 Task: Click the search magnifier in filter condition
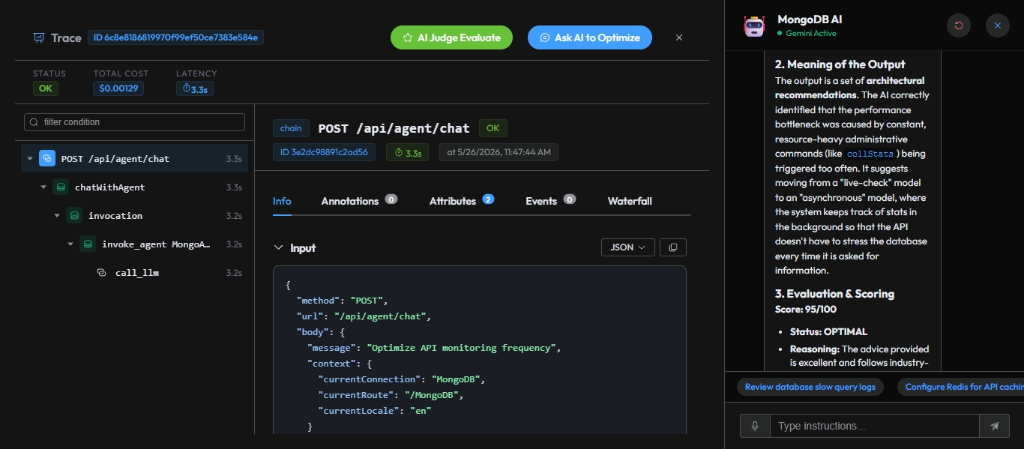coord(35,122)
